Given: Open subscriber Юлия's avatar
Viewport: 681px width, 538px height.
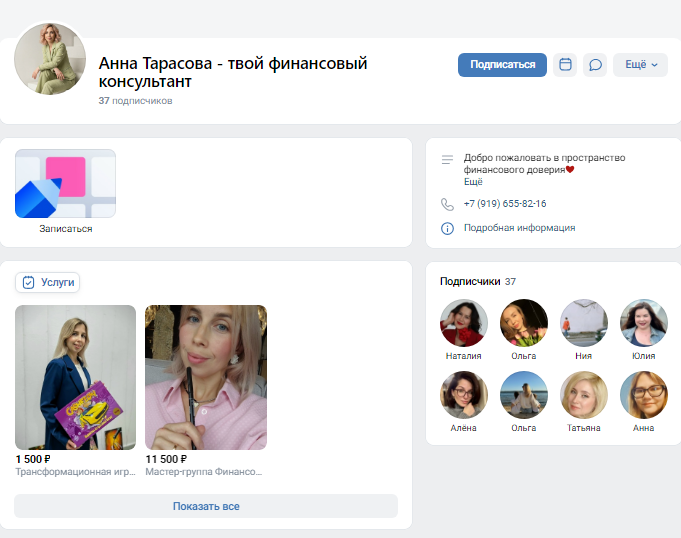Looking at the screenshot, I should 643,323.
